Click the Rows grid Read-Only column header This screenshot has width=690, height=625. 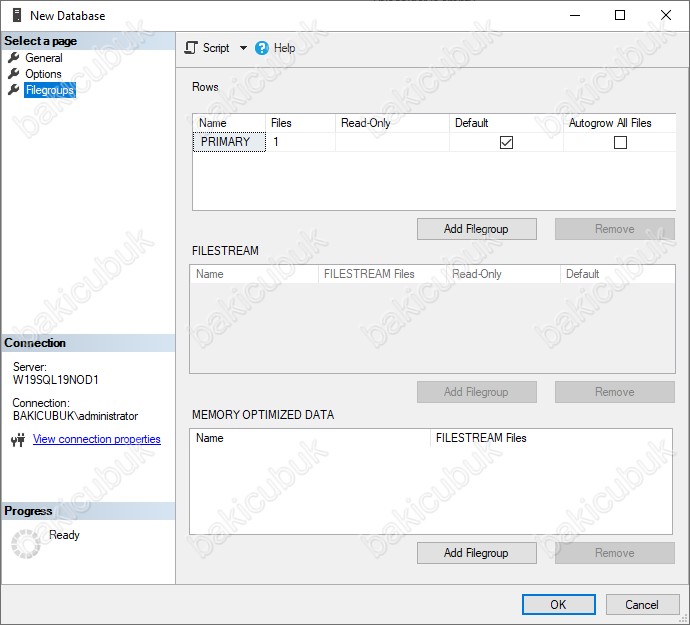pos(392,123)
